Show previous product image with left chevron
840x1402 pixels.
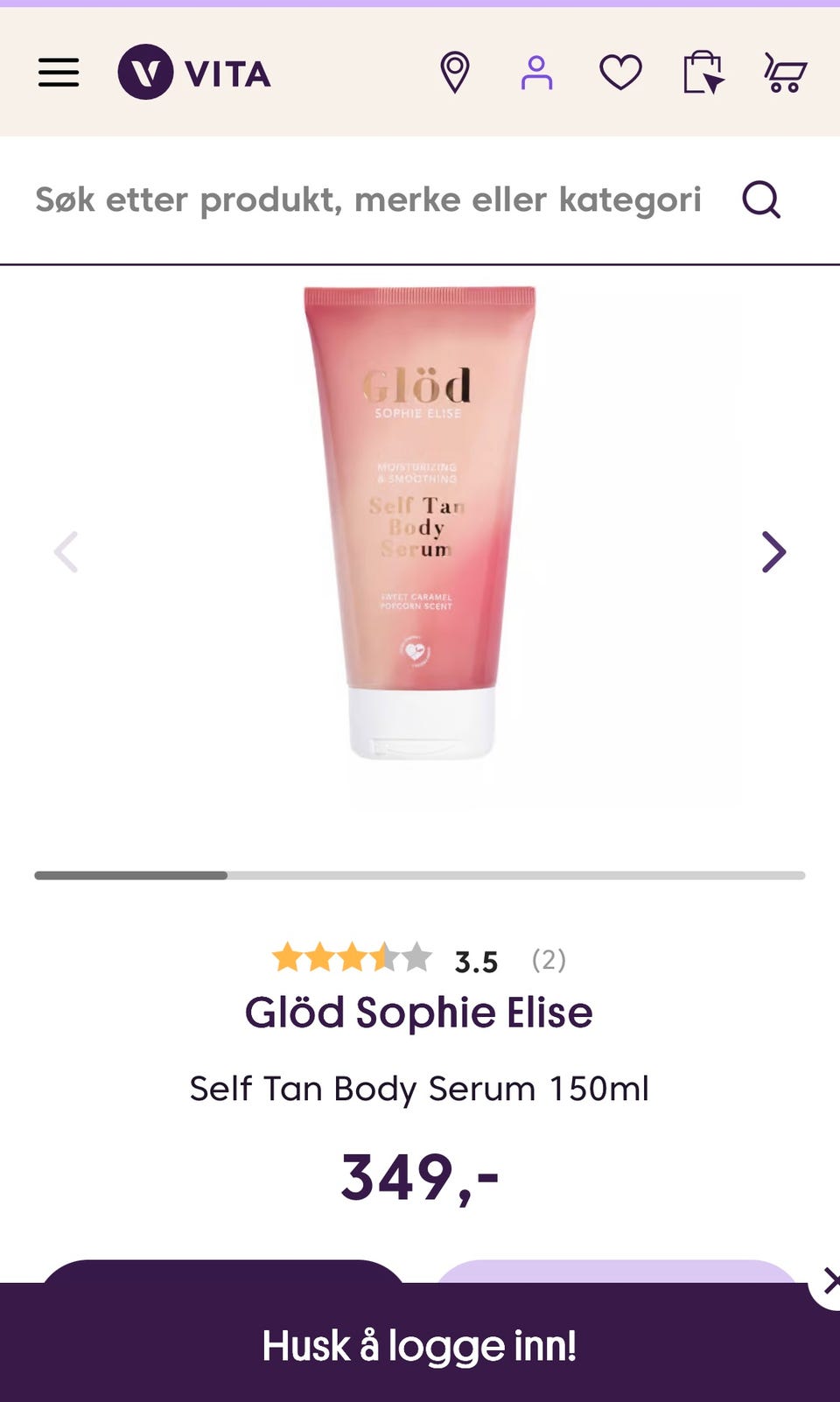pyautogui.click(x=66, y=552)
